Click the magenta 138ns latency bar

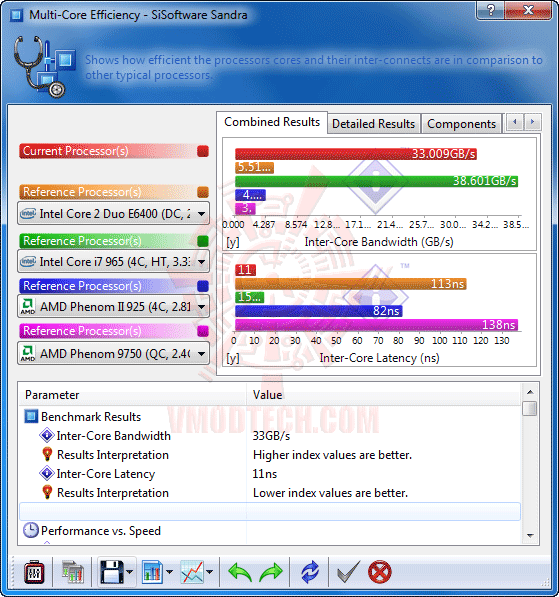click(376, 324)
